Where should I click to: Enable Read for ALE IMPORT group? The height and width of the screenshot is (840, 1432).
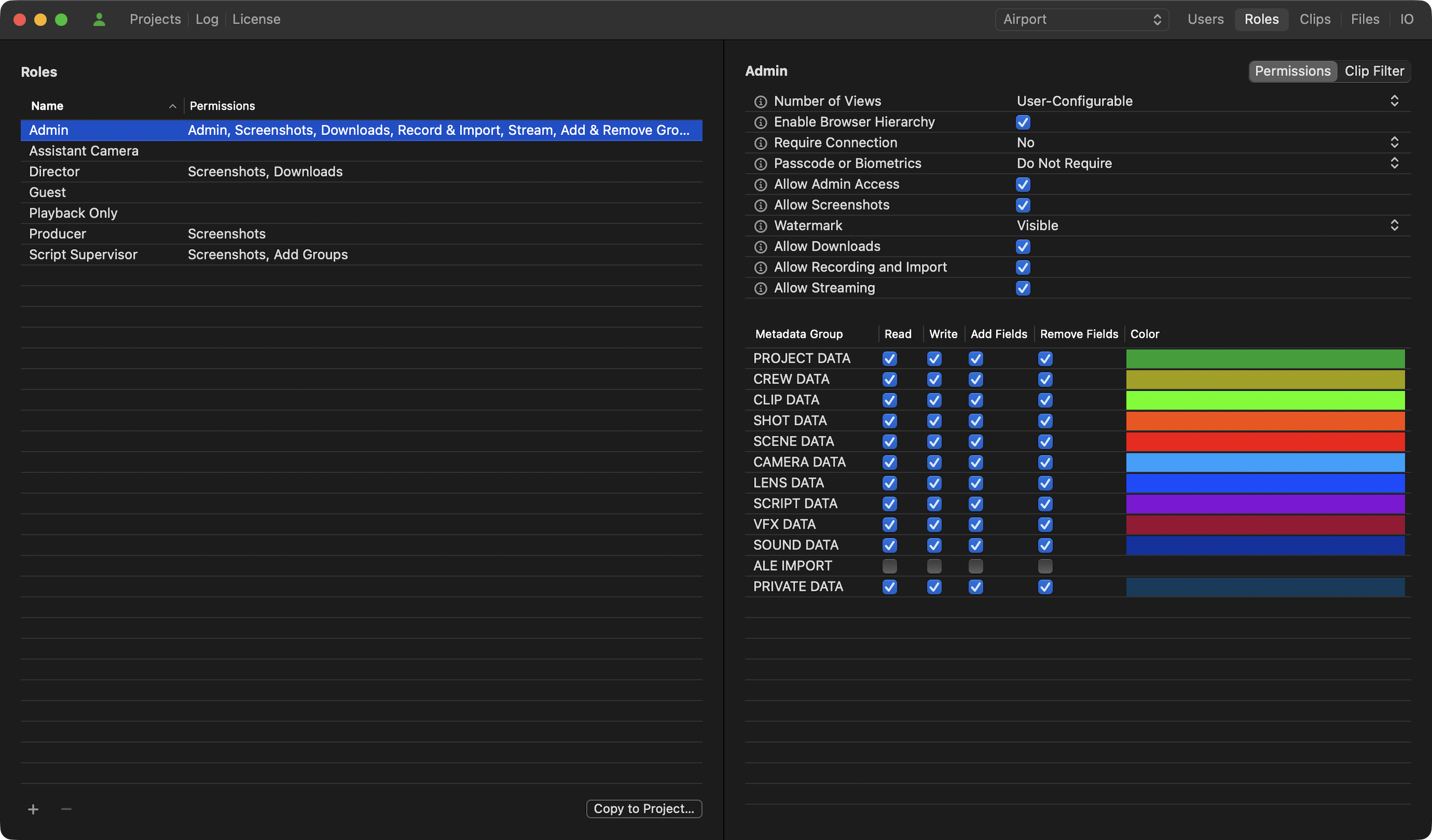click(889, 566)
